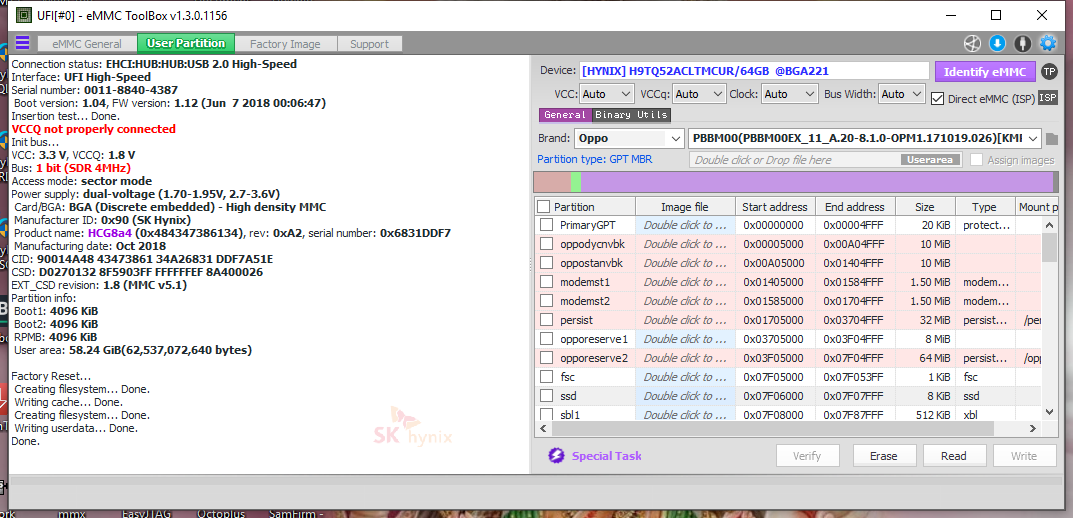Viewport: 1073px width, 518px height.
Task: Click the Special Task lightning icon
Action: [556, 456]
